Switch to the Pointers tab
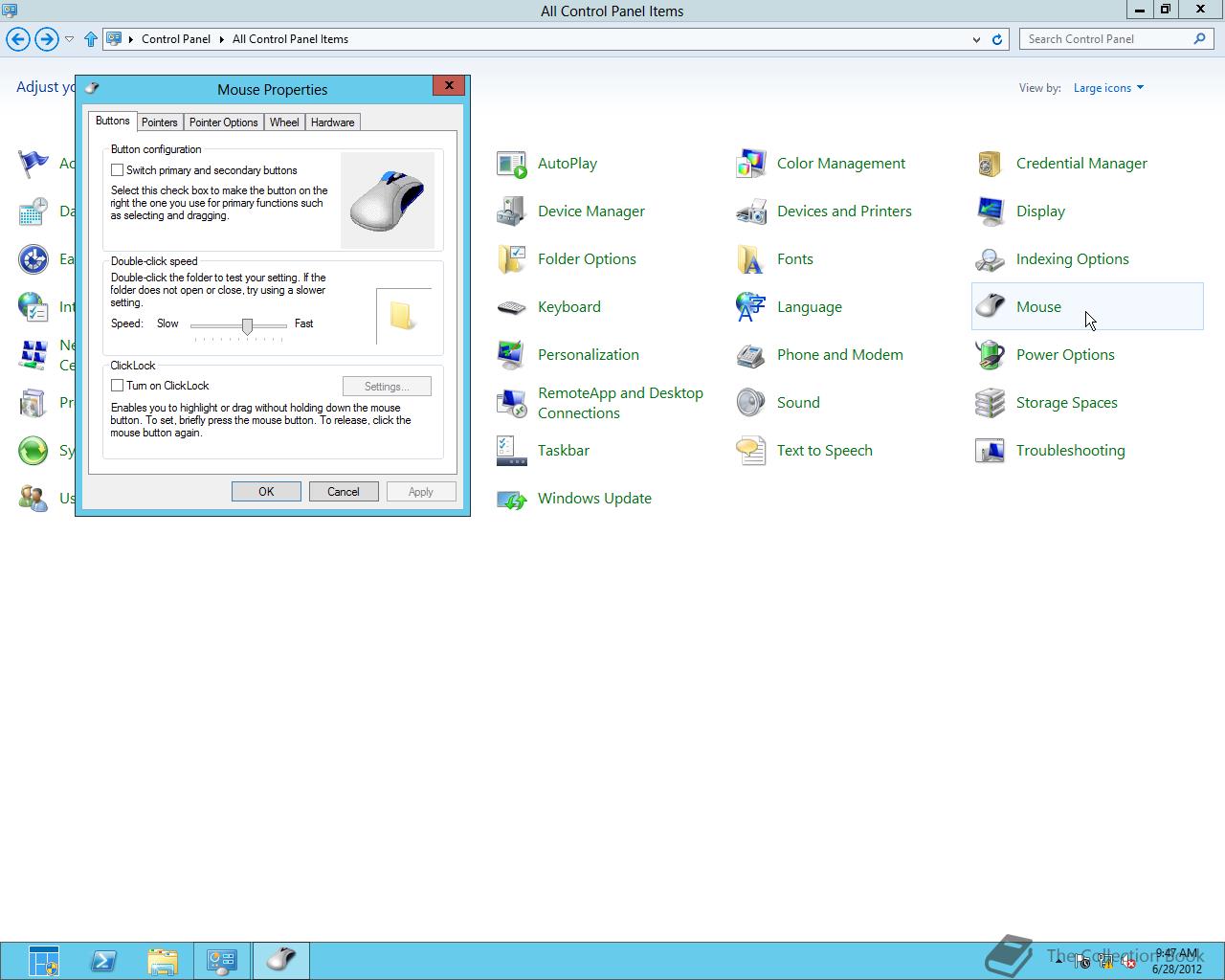Screen dimensions: 1225x980 tap(160, 122)
